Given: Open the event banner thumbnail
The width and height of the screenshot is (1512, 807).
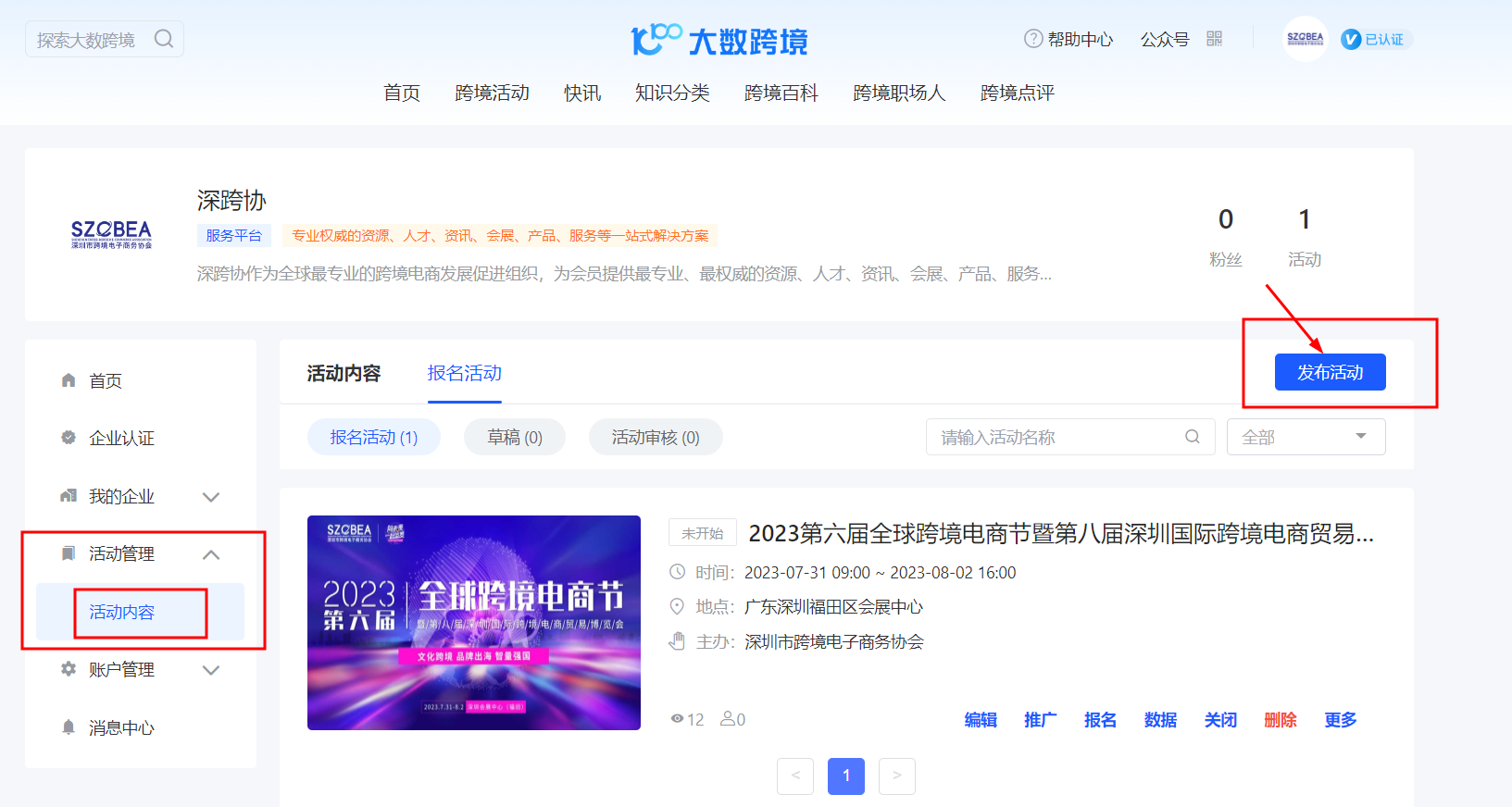Looking at the screenshot, I should coord(474,623).
